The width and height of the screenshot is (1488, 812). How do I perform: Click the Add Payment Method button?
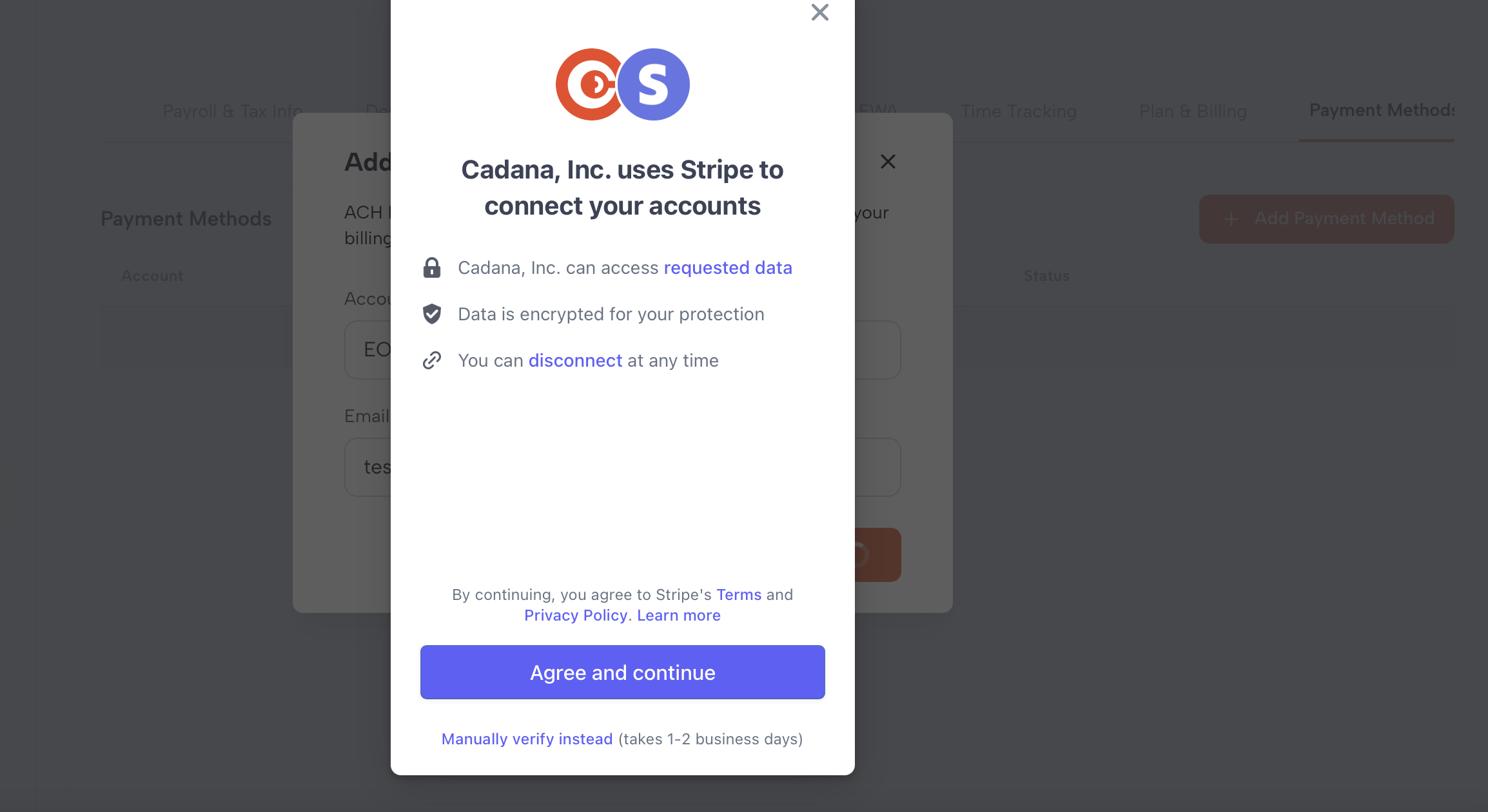tap(1326, 218)
